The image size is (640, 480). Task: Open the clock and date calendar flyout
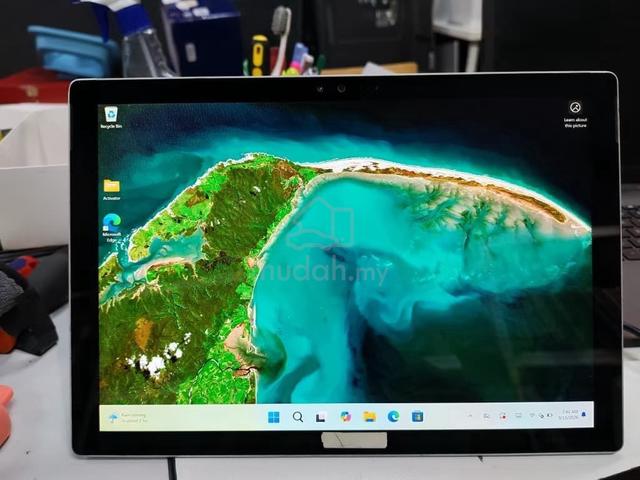coord(570,415)
